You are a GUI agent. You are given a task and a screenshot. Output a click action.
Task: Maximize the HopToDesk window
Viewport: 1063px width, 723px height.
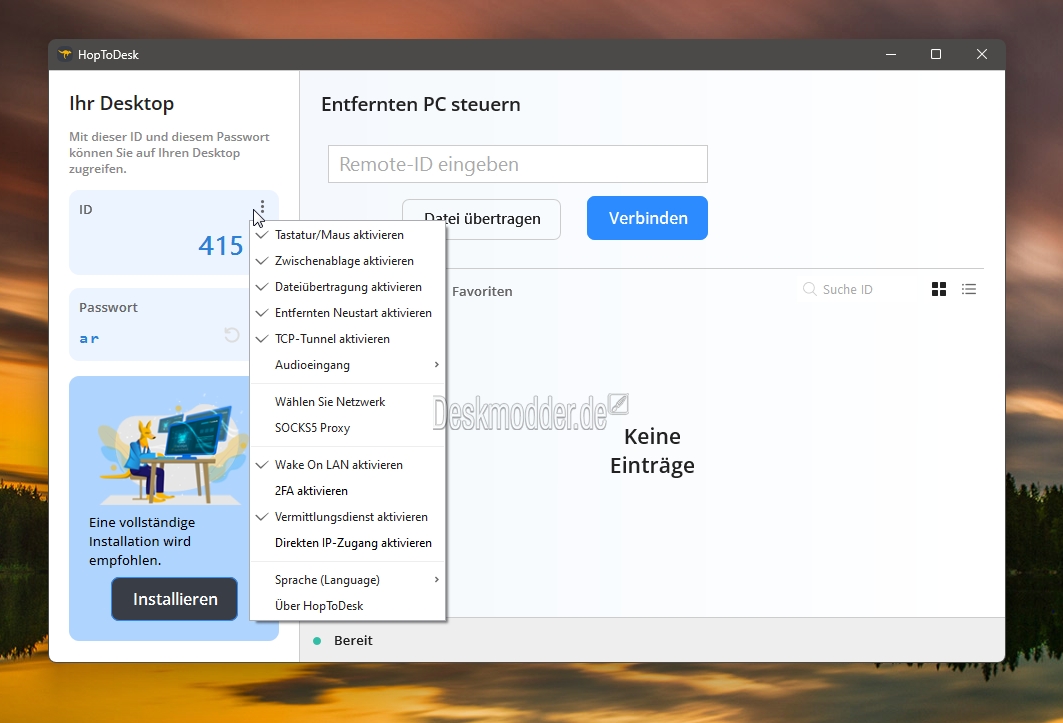(936, 54)
